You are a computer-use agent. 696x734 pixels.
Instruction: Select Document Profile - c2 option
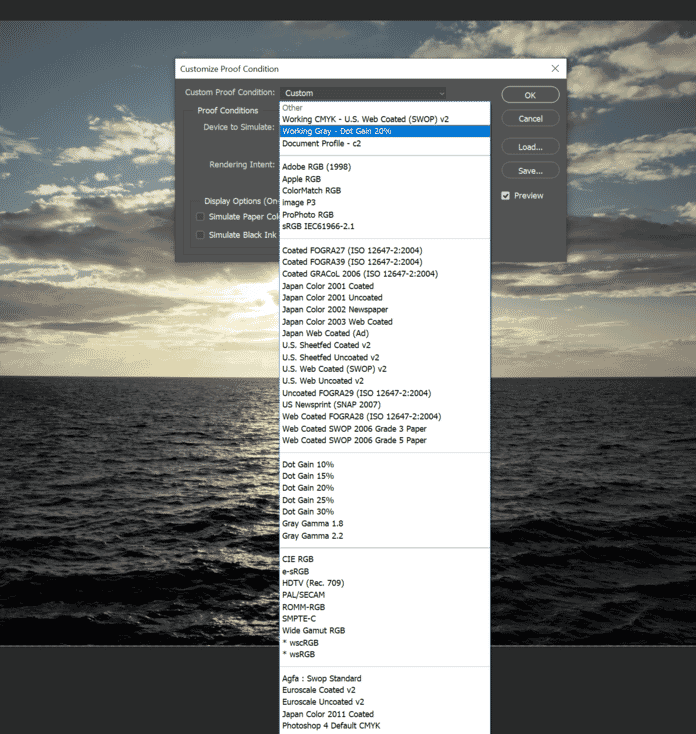[x=321, y=143]
